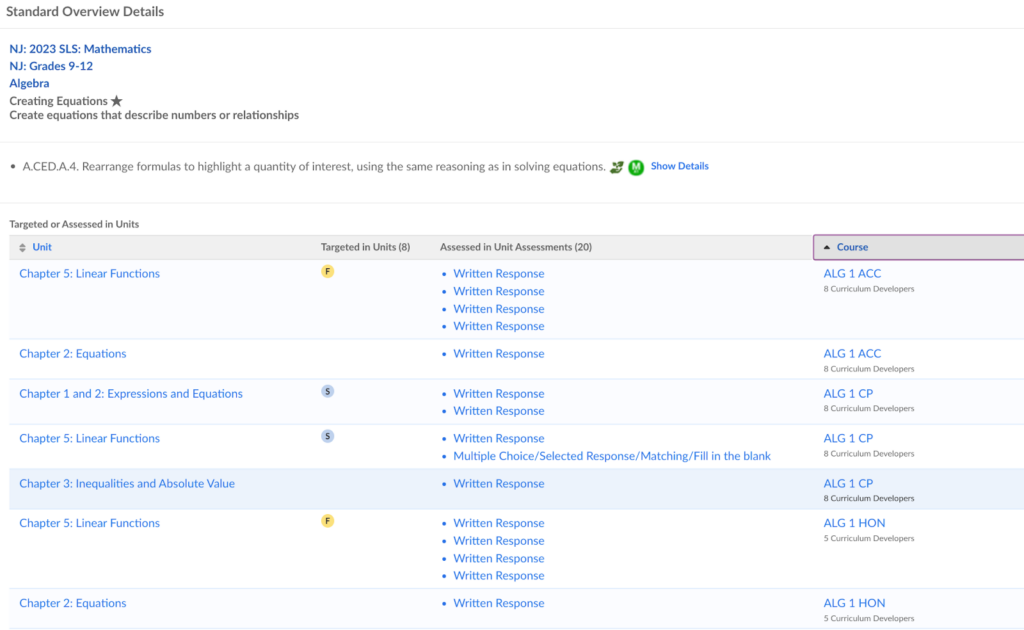Image resolution: width=1024 pixels, height=630 pixels.
Task: Toggle sort order on Course column header
Action: tap(852, 247)
